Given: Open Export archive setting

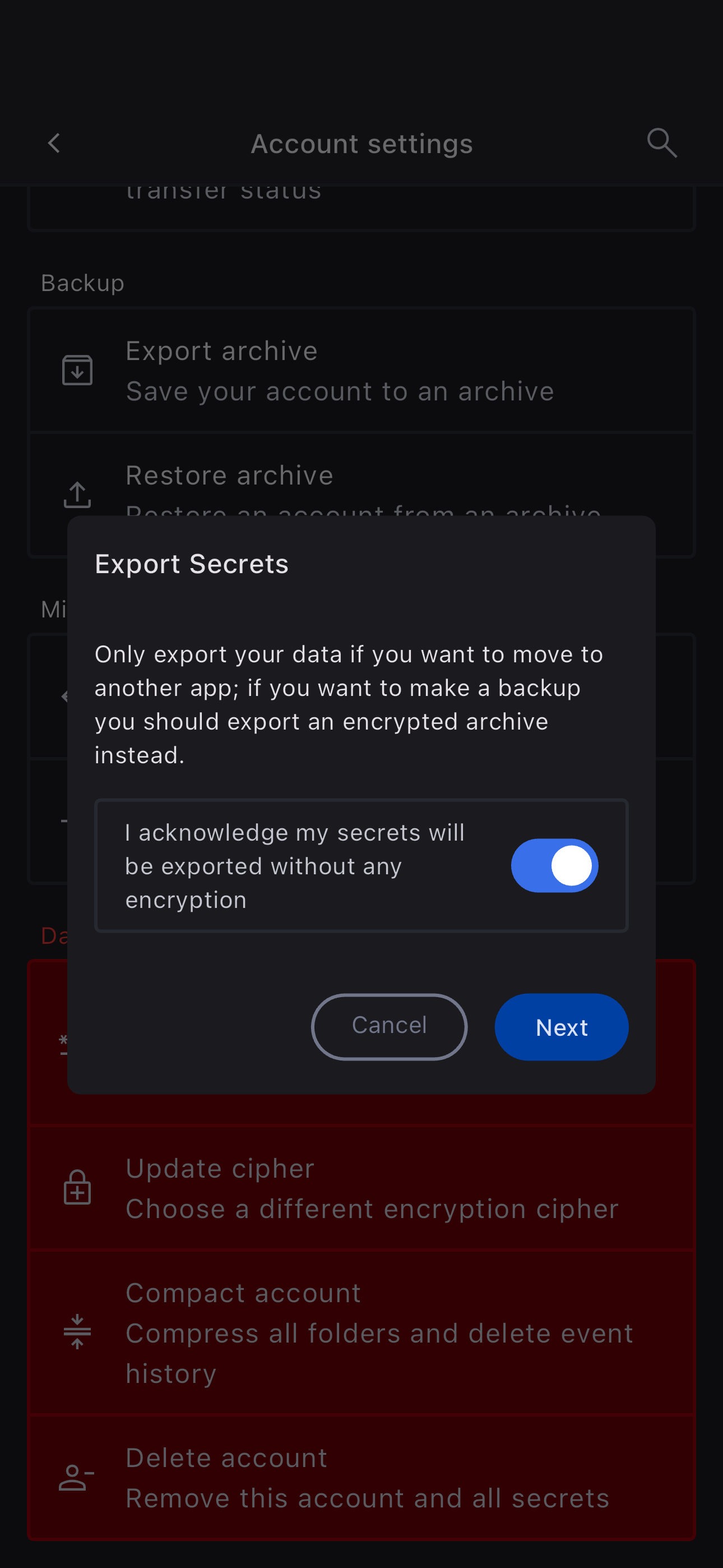Looking at the screenshot, I should pos(361,370).
